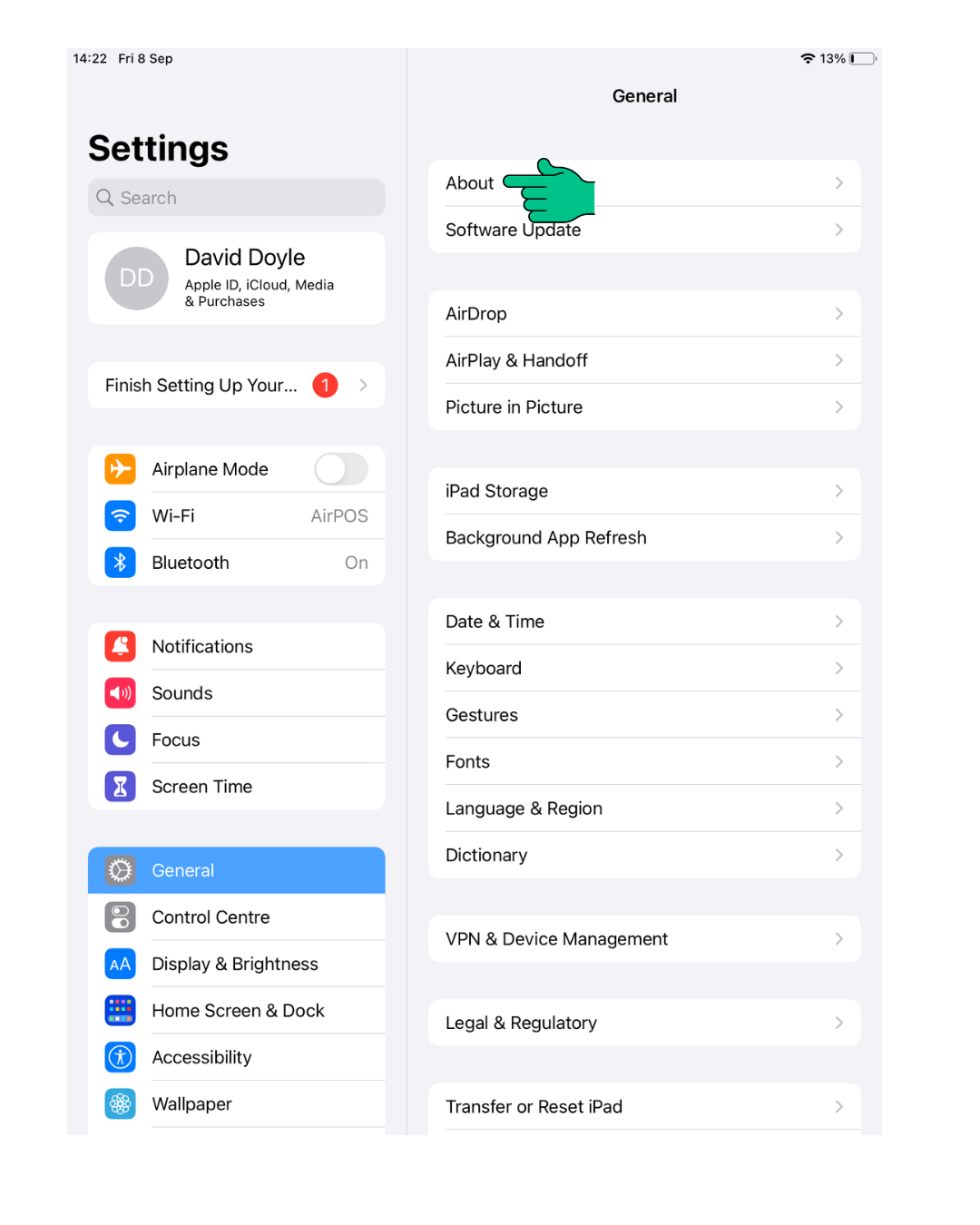
Task: Open David Doyle Apple ID profile
Action: [x=237, y=279]
